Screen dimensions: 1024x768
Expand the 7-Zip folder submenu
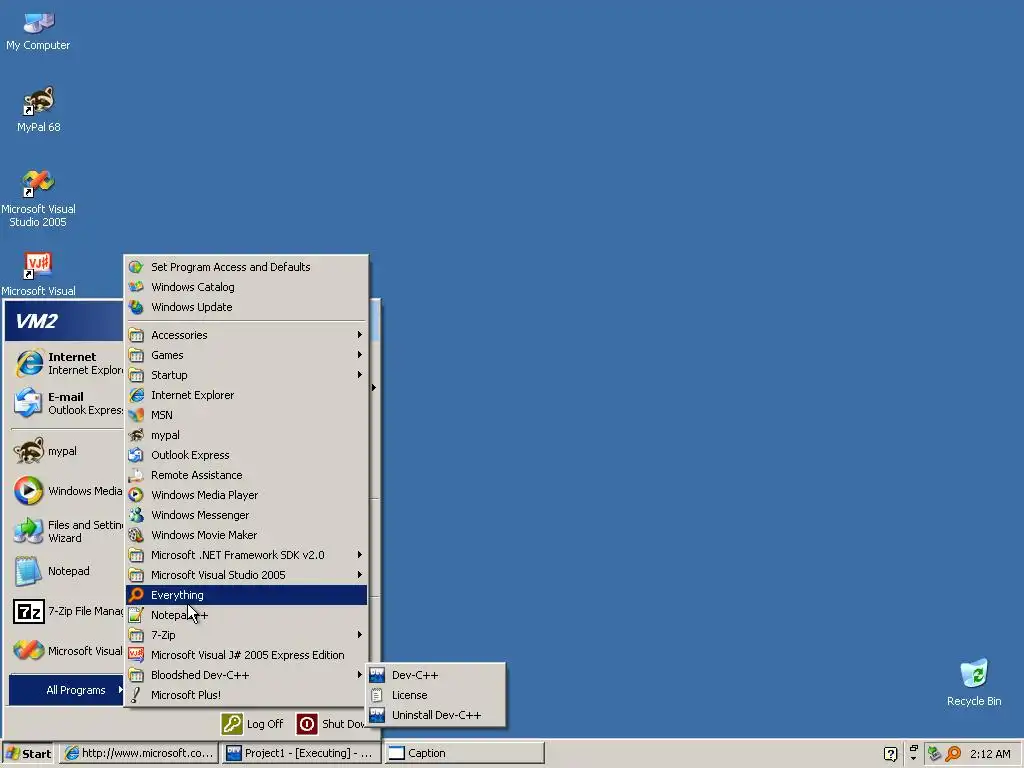pyautogui.click(x=246, y=635)
